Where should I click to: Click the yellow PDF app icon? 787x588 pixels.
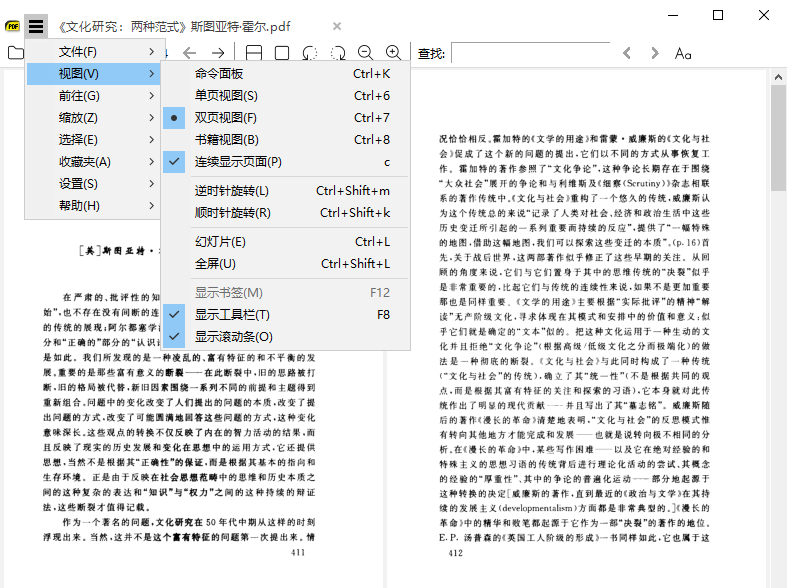12,26
